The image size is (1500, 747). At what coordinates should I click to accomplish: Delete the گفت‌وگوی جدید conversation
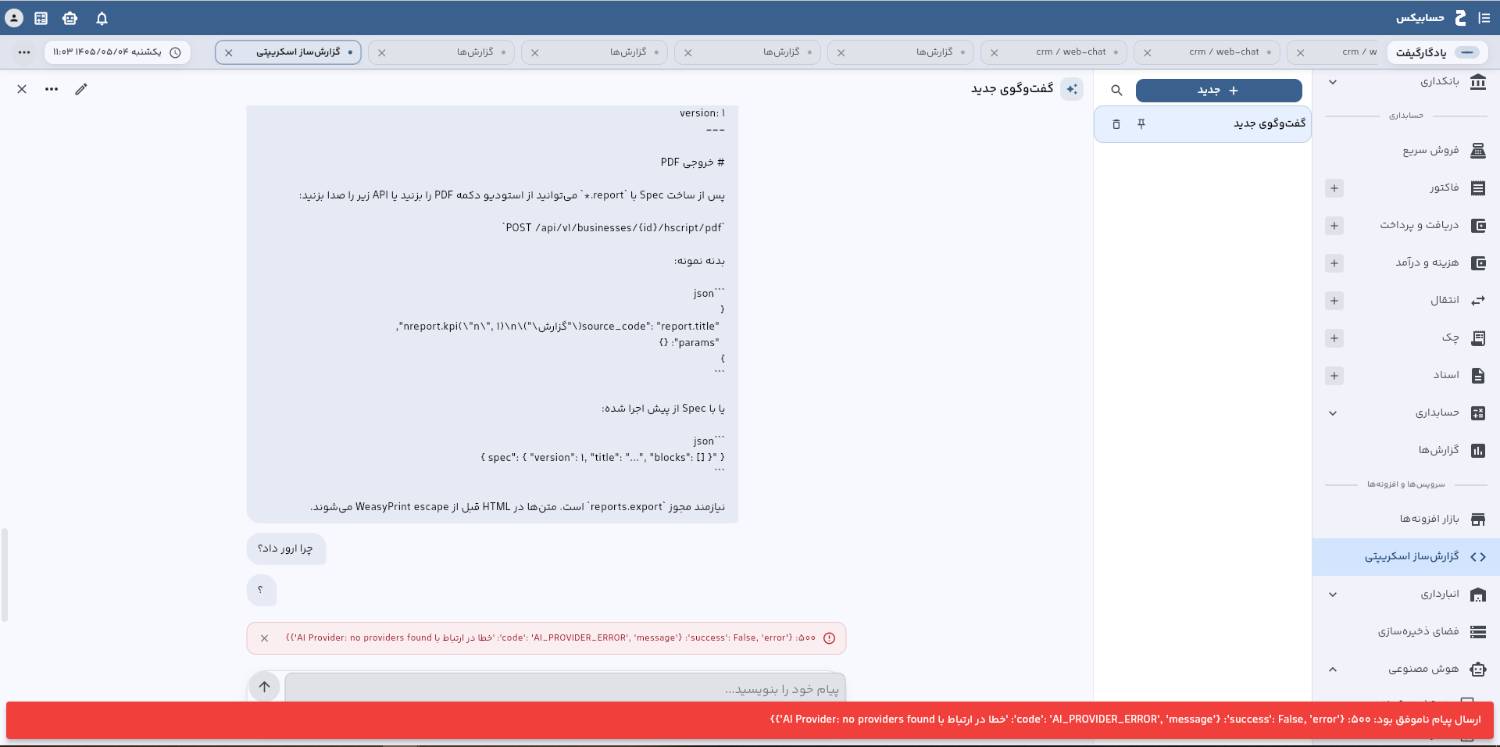[1116, 124]
